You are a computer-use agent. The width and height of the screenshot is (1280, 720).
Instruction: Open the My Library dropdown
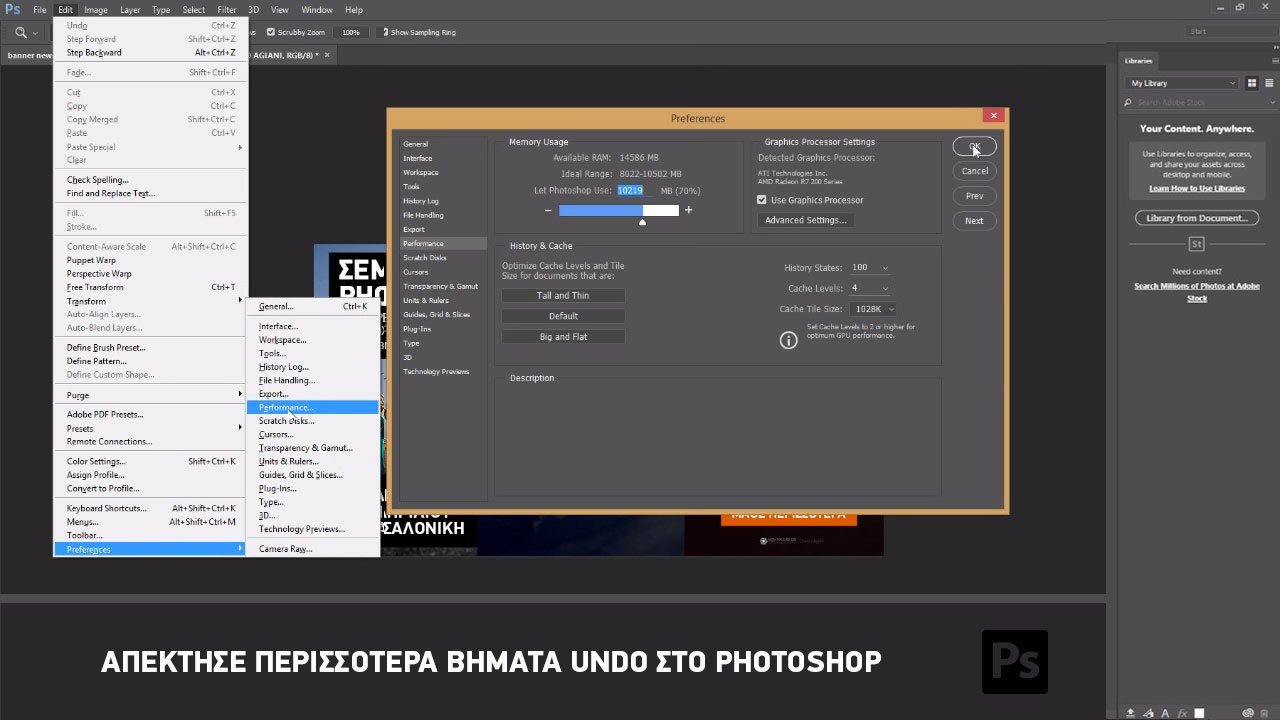pos(1182,83)
